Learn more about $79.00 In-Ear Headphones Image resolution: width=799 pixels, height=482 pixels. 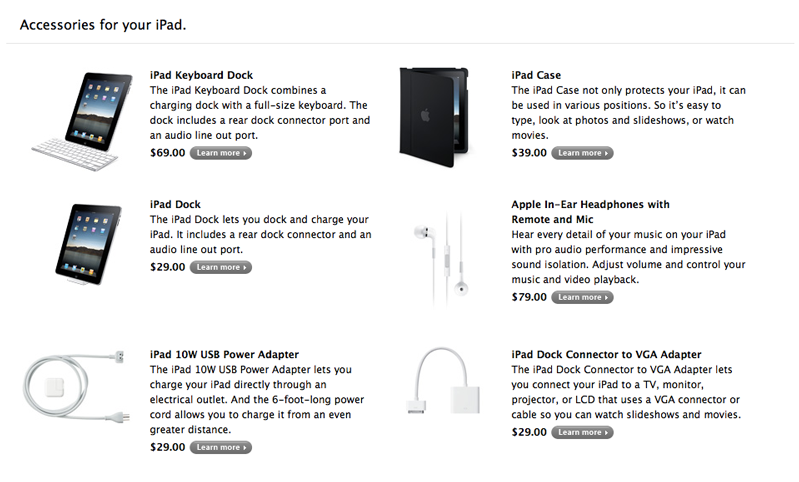(582, 297)
